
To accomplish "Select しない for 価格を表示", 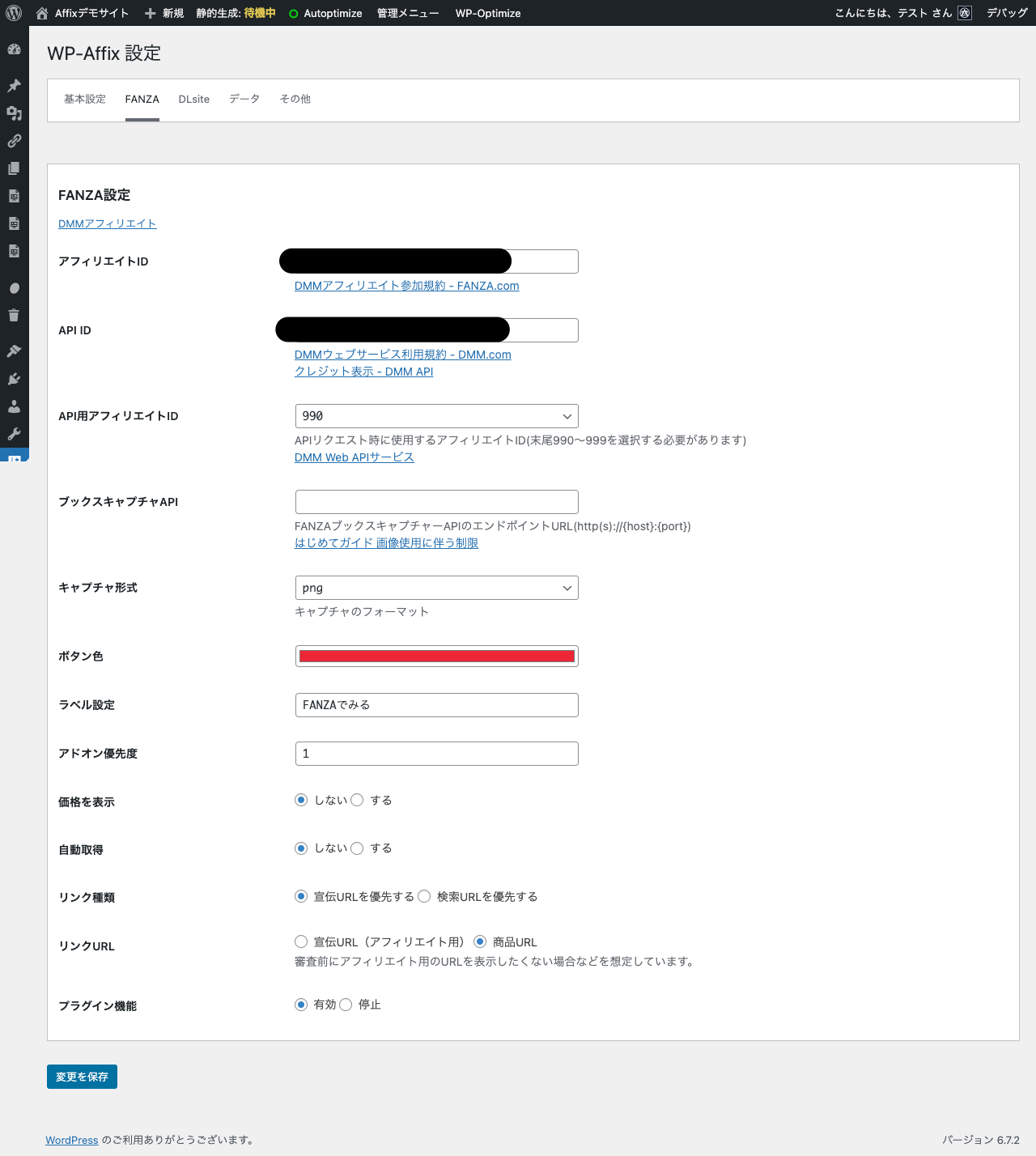I will (x=301, y=800).
